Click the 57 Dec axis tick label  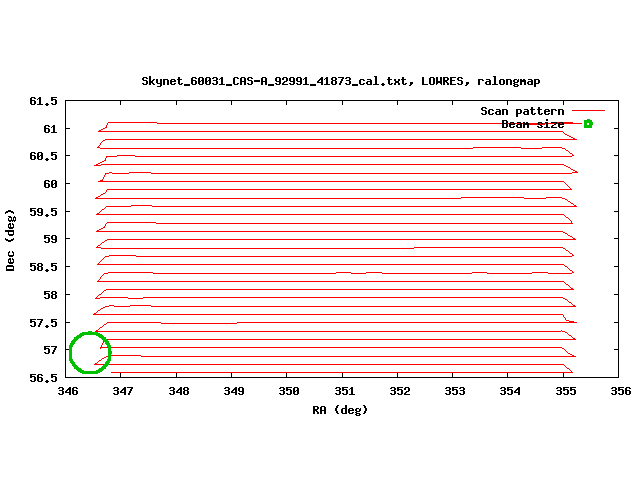coord(50,350)
